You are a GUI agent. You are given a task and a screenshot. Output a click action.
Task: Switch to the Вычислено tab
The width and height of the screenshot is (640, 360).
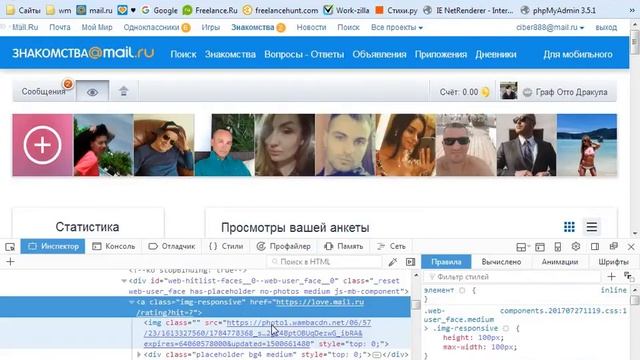501,262
